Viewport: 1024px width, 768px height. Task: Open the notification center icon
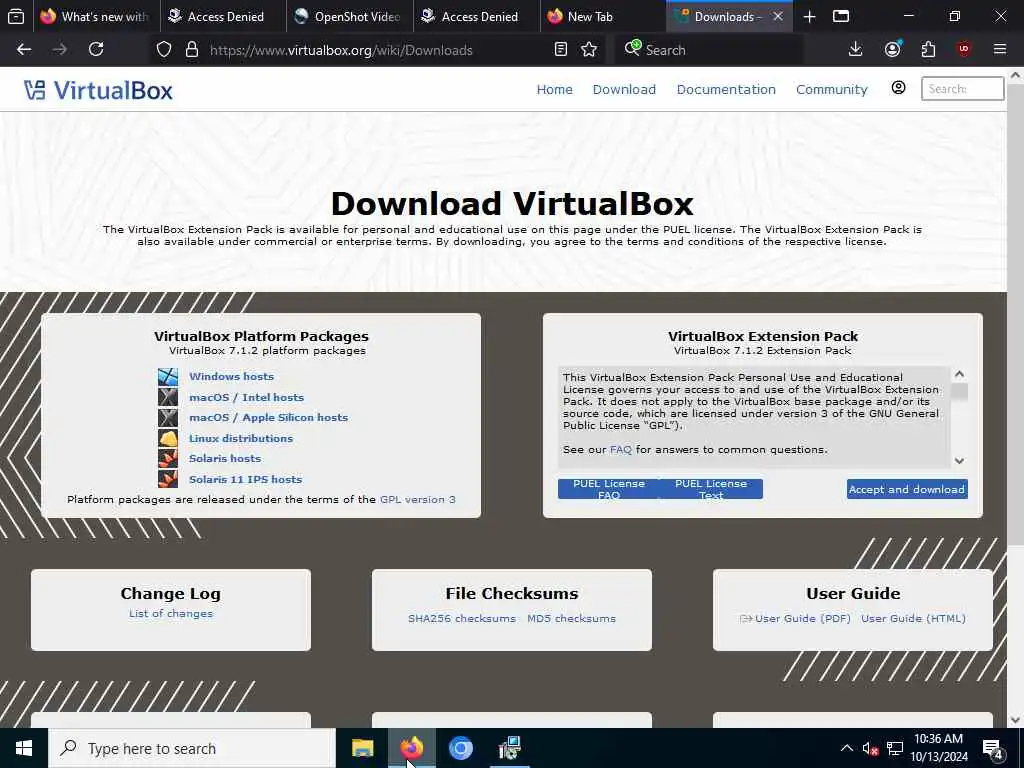click(993, 750)
